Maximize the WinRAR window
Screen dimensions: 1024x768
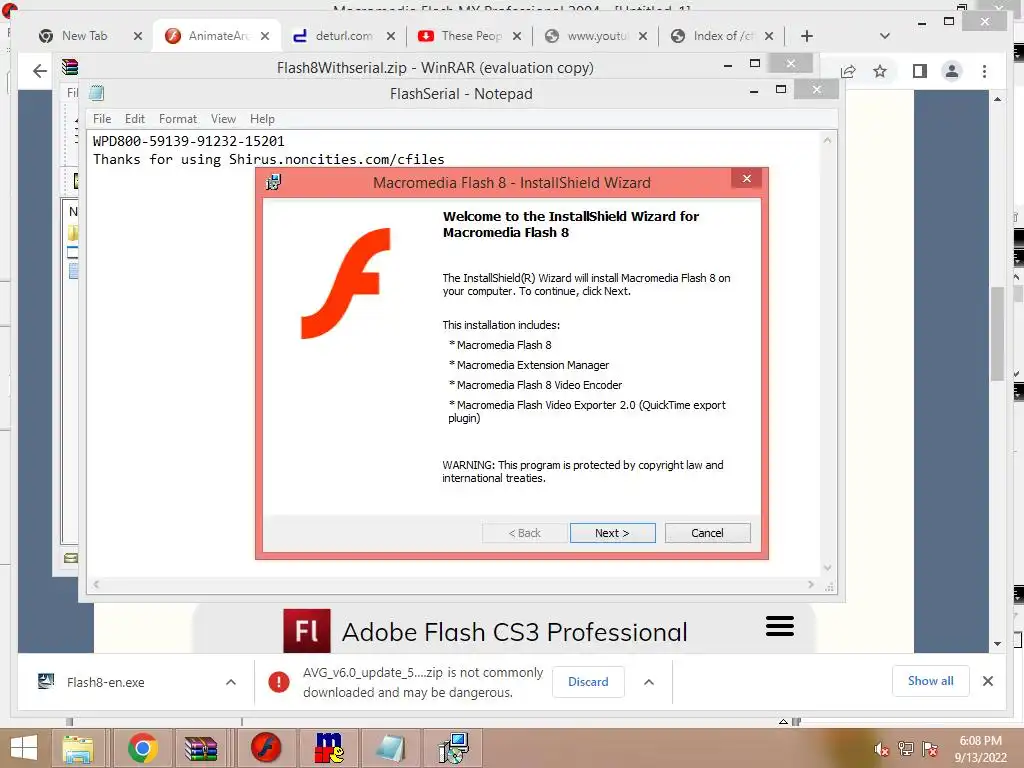click(x=755, y=63)
